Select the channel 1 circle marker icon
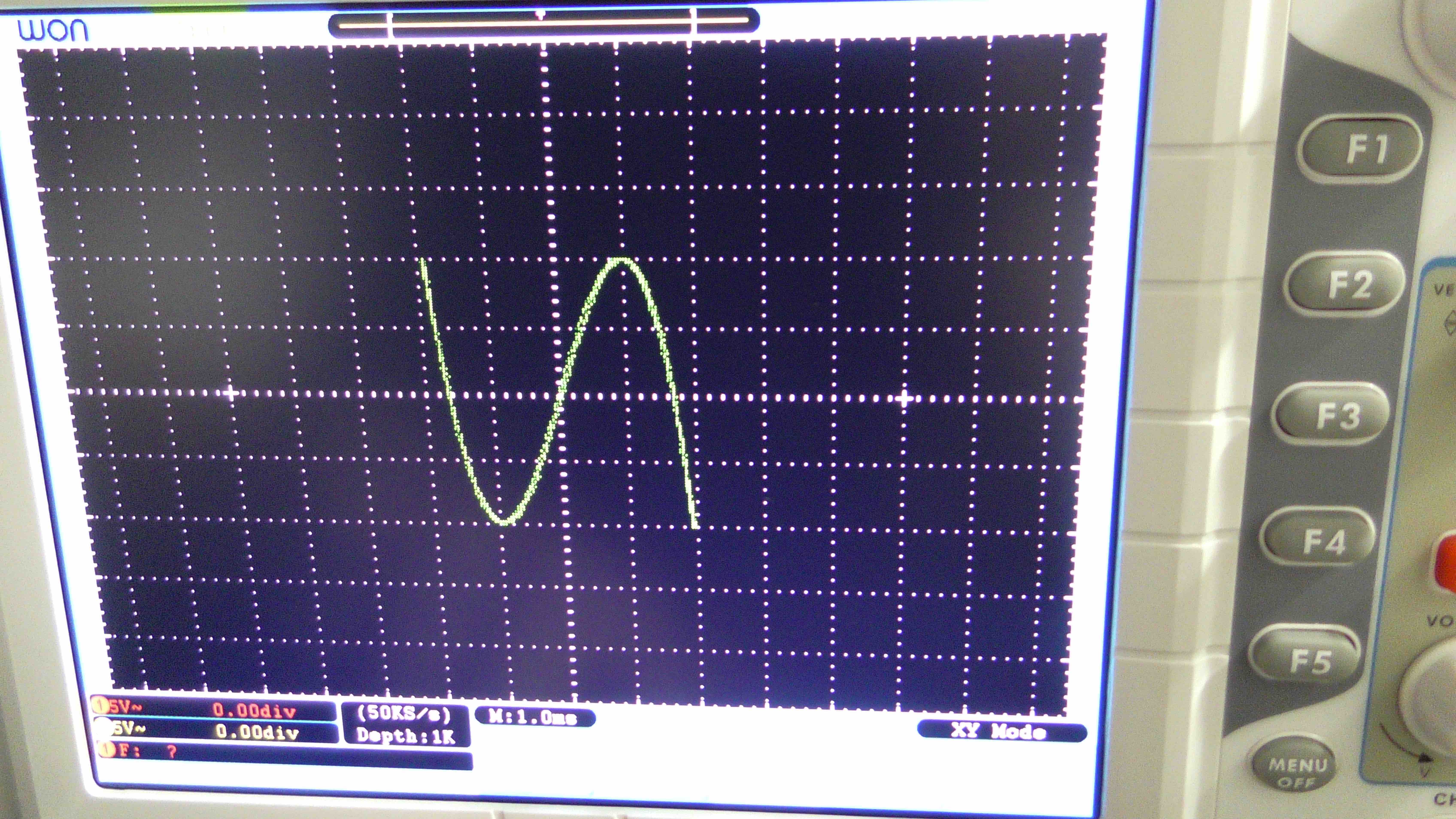The width and height of the screenshot is (1456, 819). pos(101,706)
